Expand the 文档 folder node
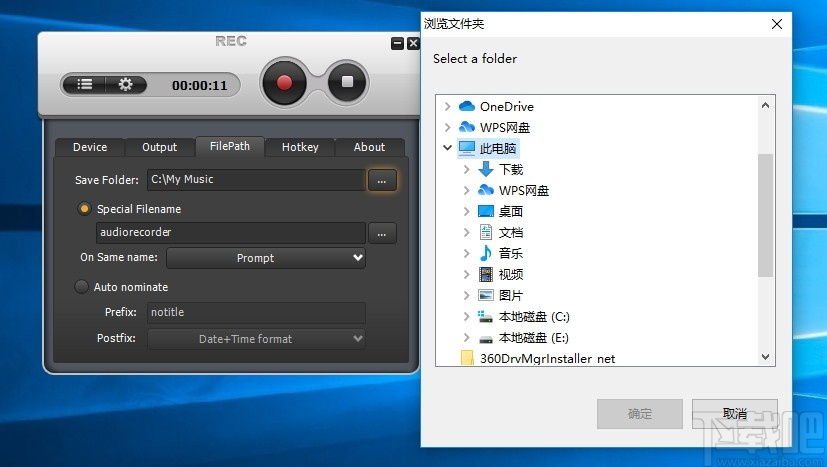Image resolution: width=827 pixels, height=467 pixels. click(466, 233)
